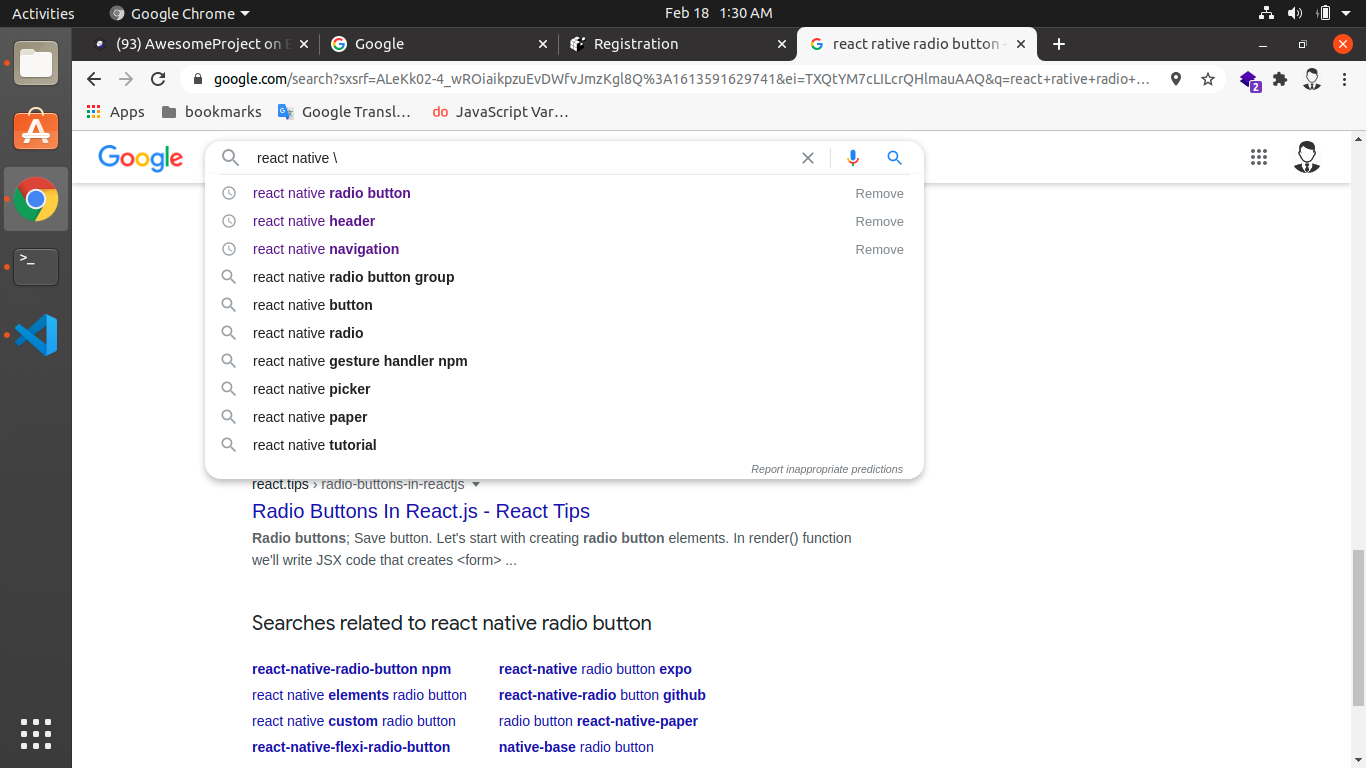Reload the current page
This screenshot has height=768, width=1366.
pos(158,79)
